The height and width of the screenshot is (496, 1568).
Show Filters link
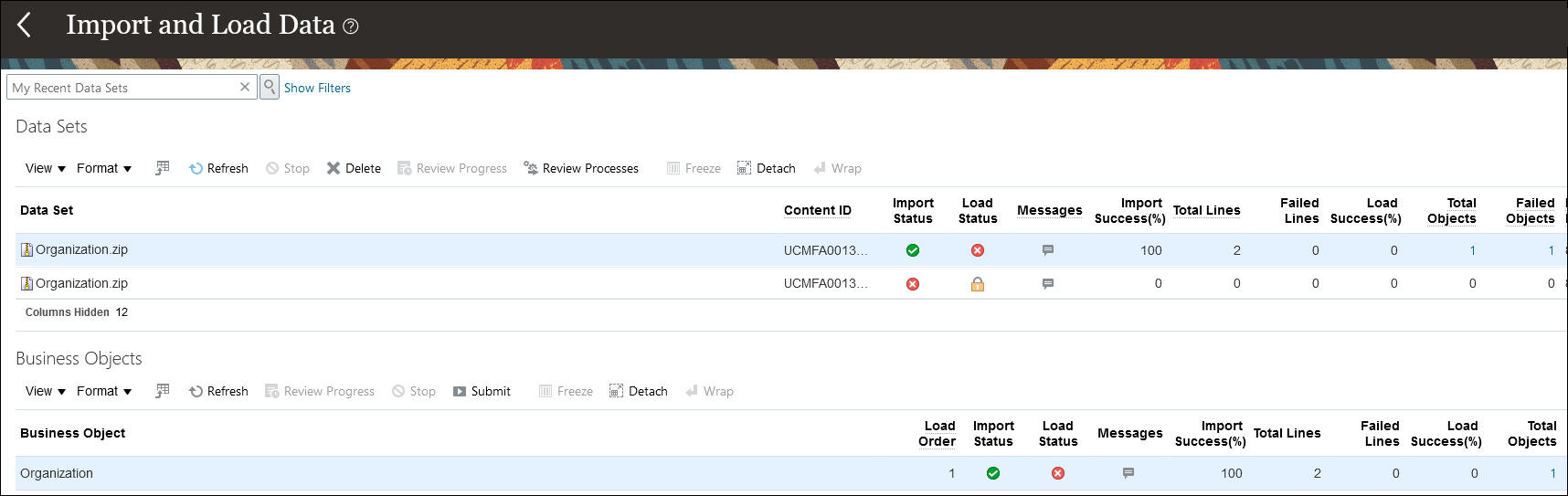pos(317,88)
